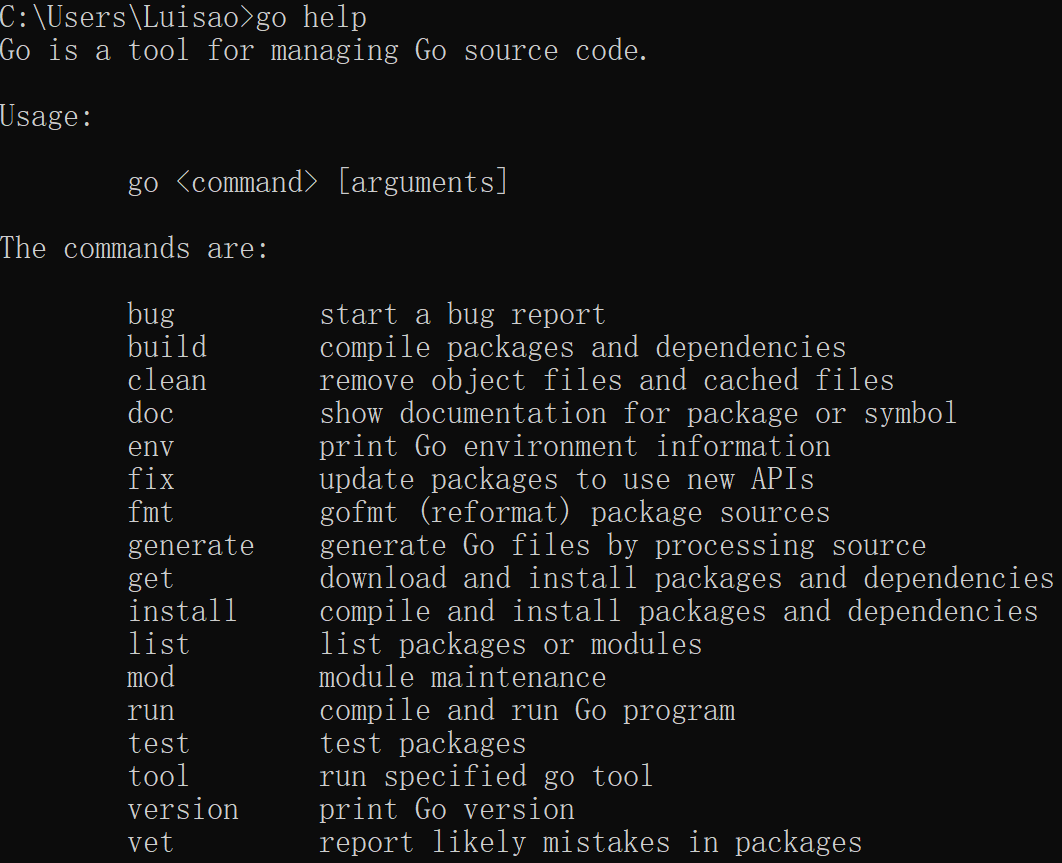Click the description 'print Go version'
Screen dimensions: 1062x863
(x=446, y=811)
